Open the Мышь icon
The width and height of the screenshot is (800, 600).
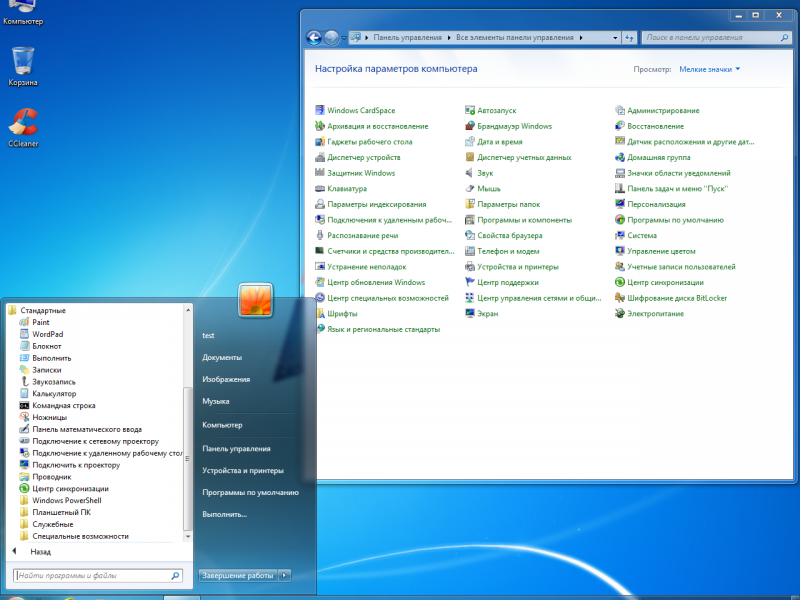click(x=470, y=189)
